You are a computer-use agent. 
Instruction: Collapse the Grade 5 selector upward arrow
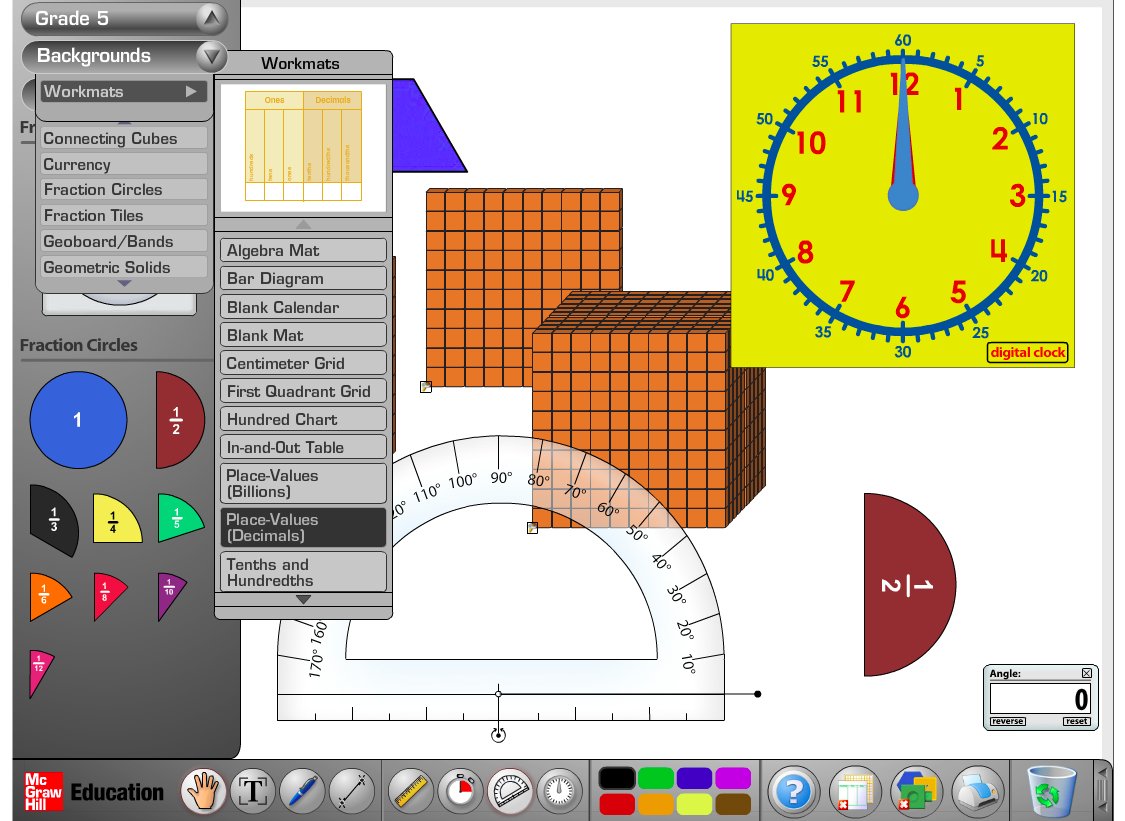210,18
